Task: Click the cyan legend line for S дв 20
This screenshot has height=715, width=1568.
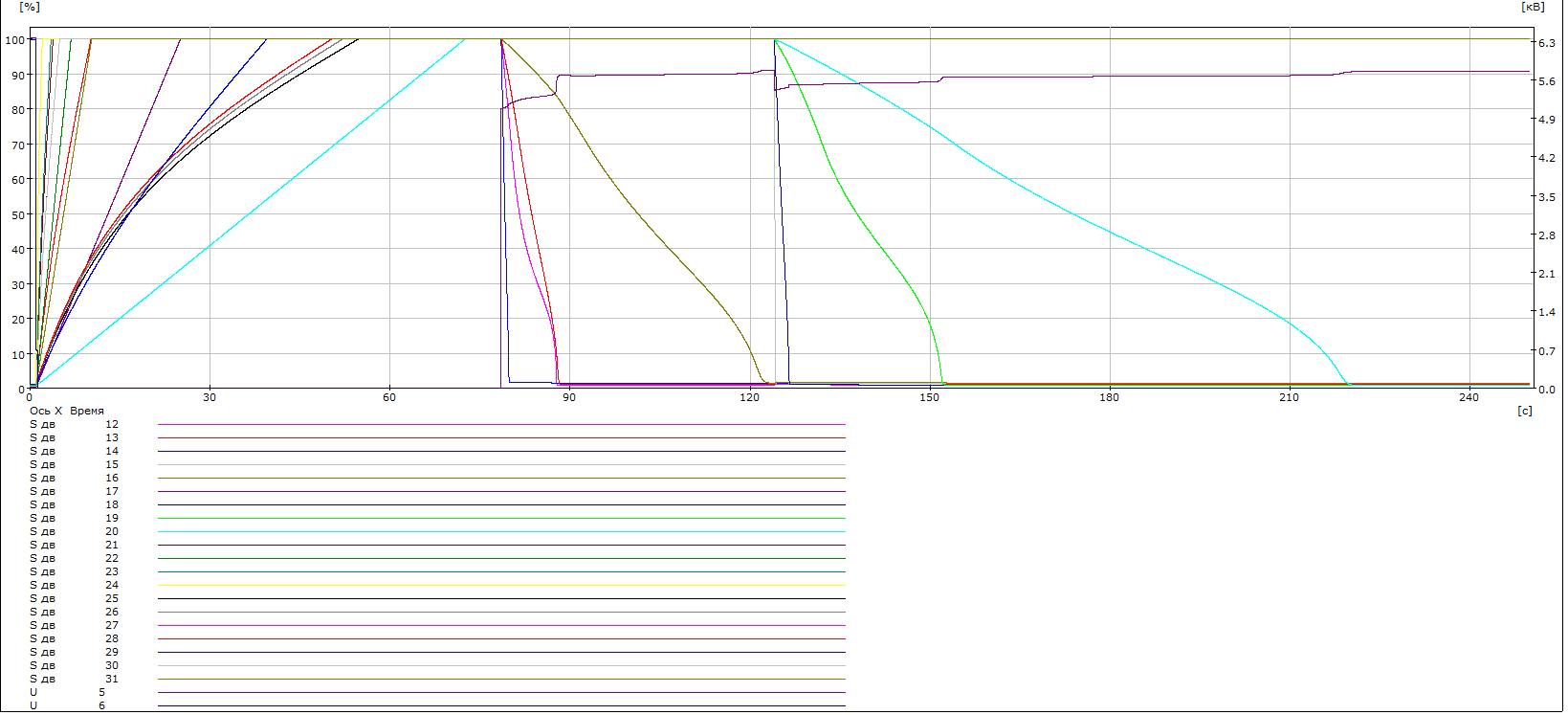Action: (501, 531)
